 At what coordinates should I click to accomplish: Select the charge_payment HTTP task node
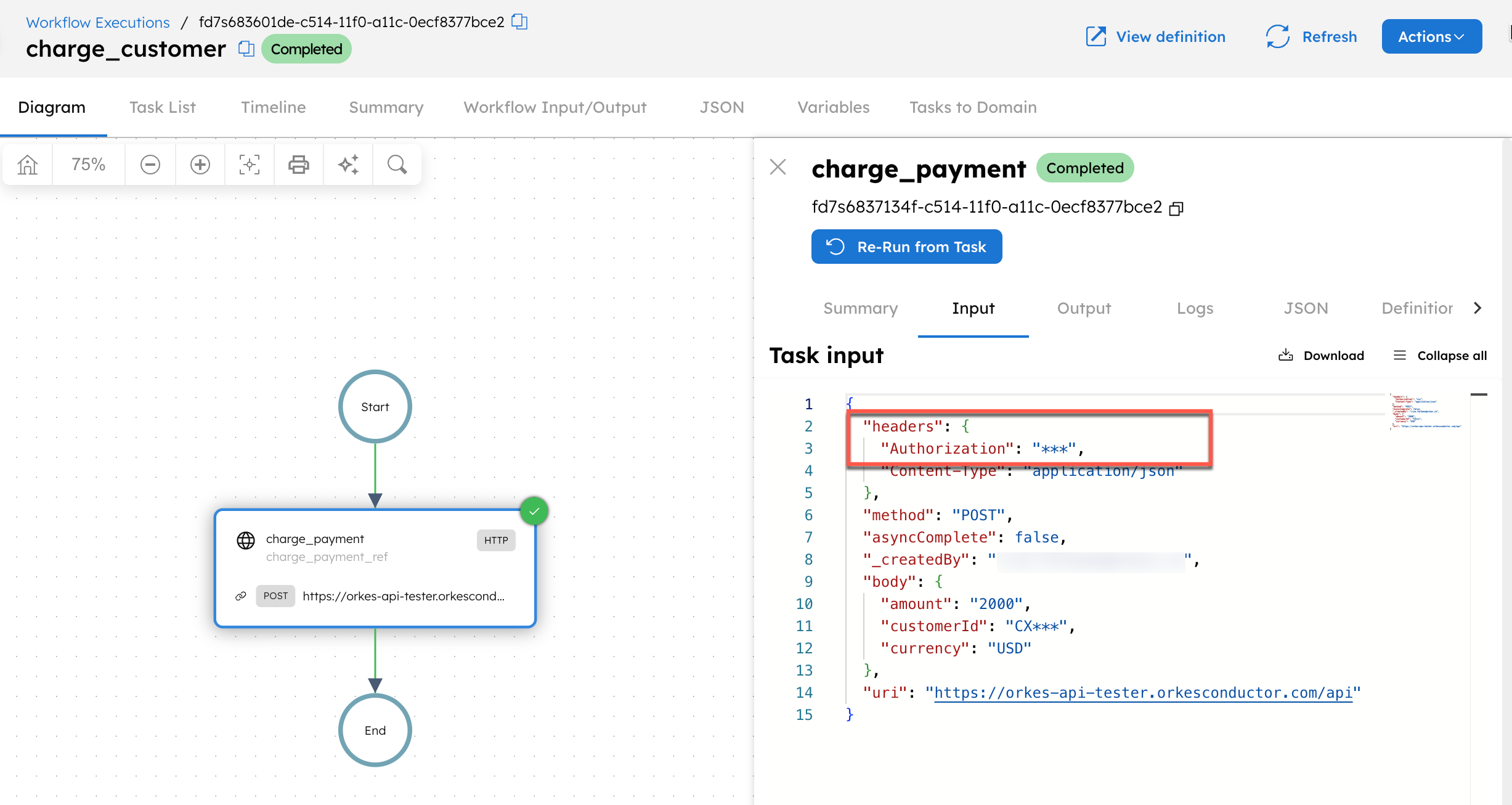pos(375,567)
